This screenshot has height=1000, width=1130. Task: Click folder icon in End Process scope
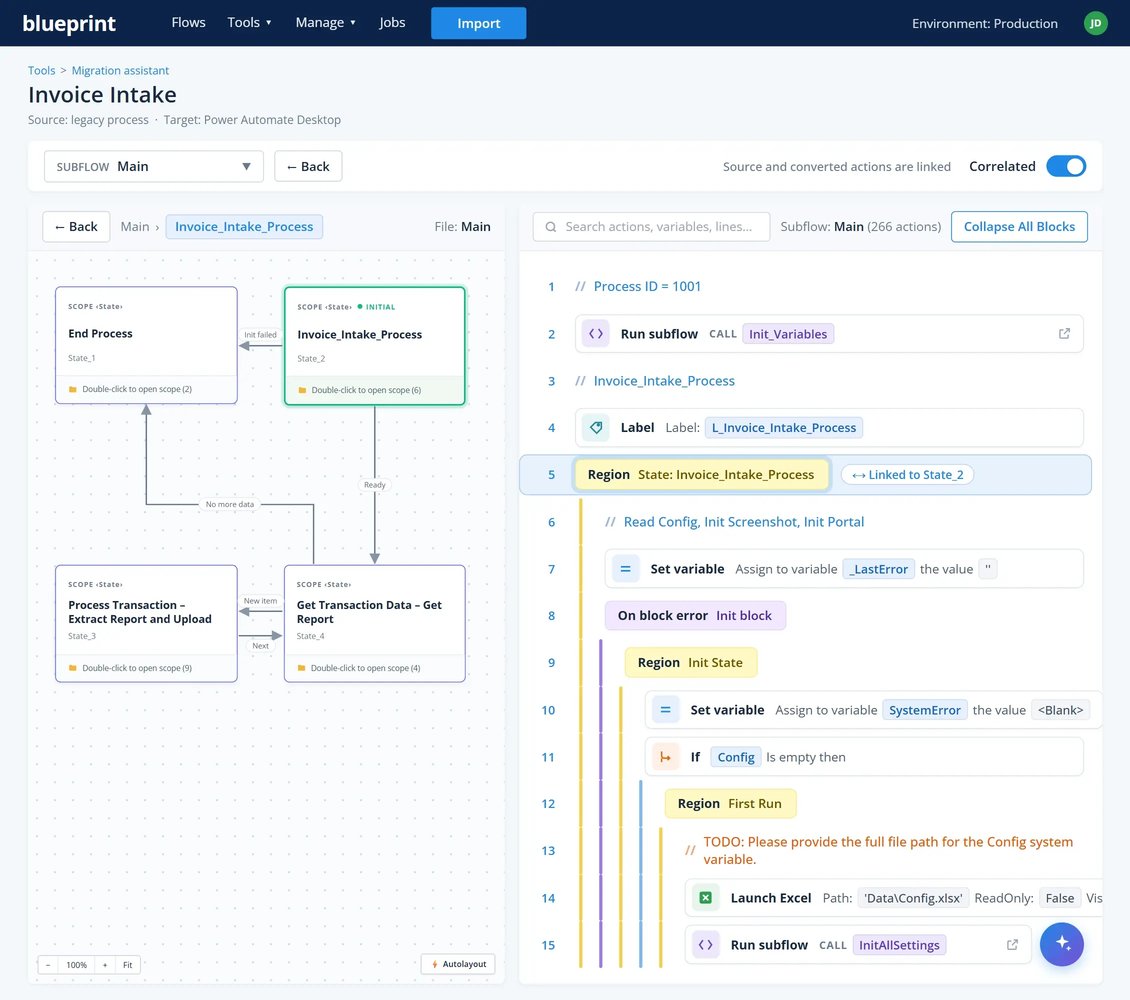pos(72,389)
